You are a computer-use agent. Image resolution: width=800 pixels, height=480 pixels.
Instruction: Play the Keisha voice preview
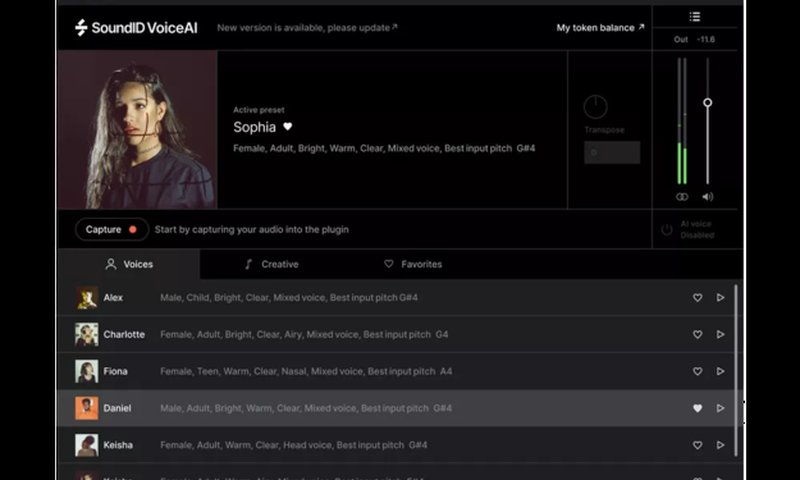tap(720, 445)
